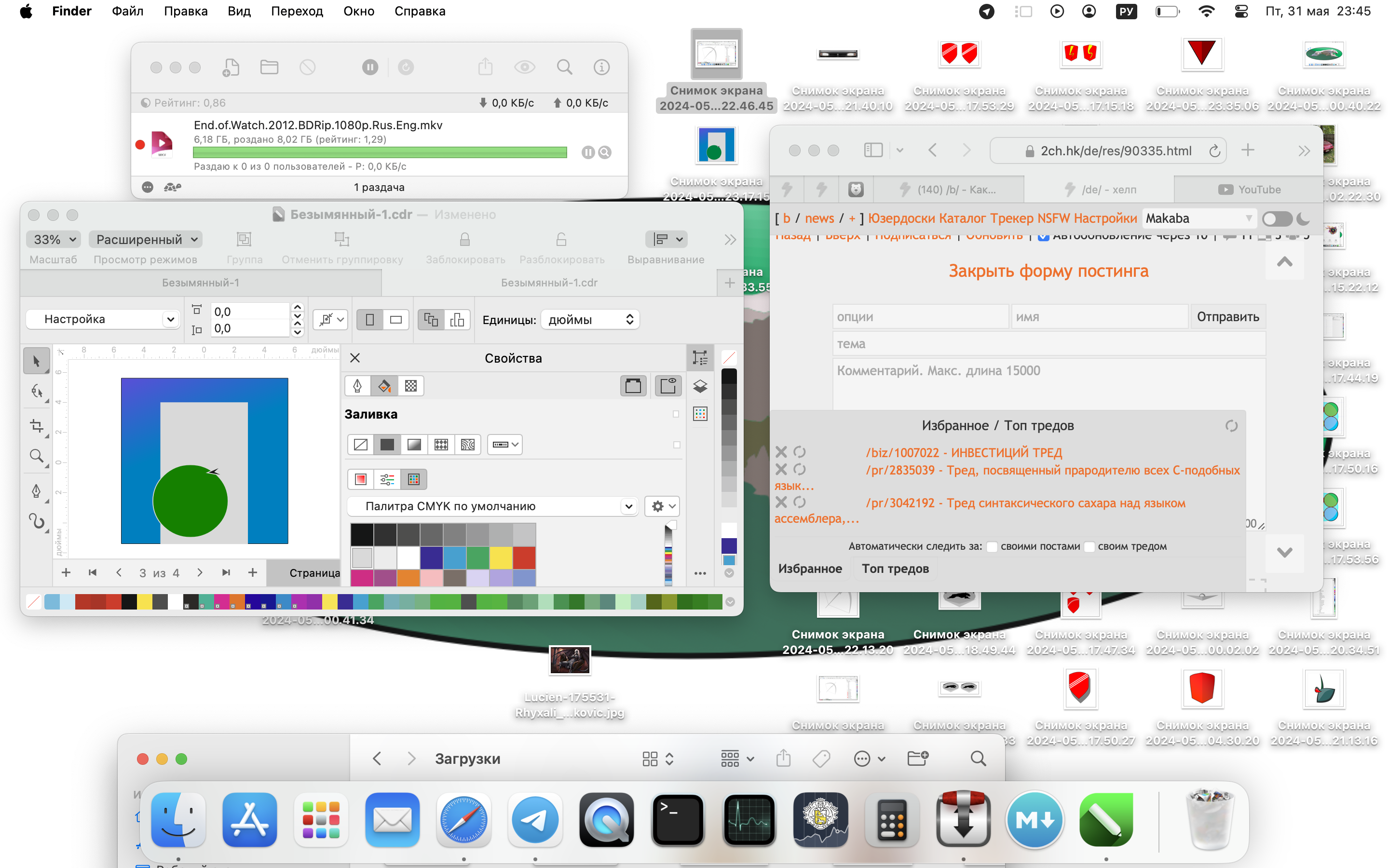Switch to landscape page orientation

pyautogui.click(x=396, y=320)
